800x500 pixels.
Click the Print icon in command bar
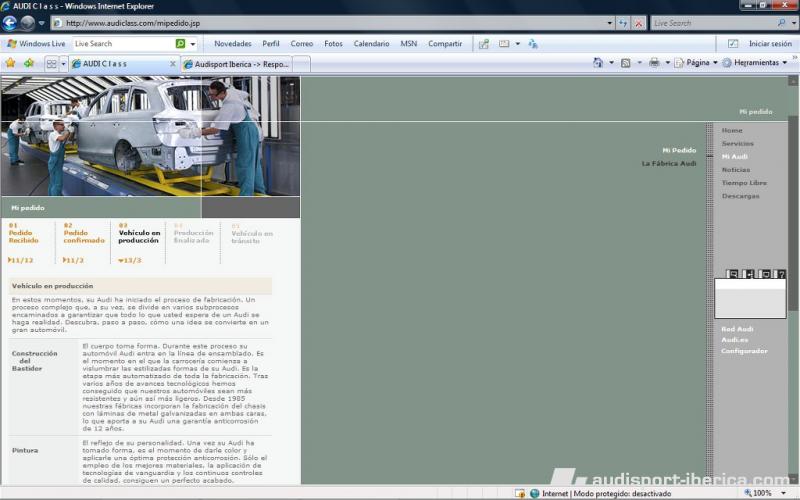tap(654, 63)
